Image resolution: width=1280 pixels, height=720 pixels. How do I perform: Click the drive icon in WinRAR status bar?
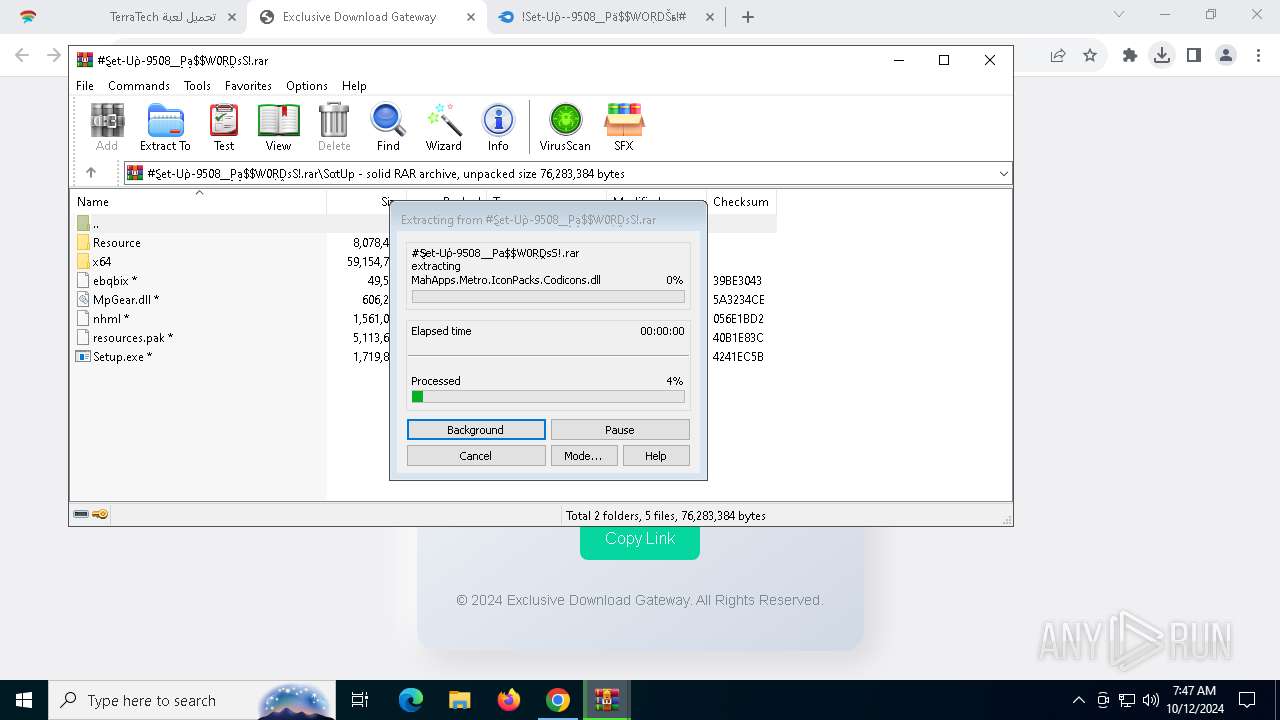[x=81, y=515]
